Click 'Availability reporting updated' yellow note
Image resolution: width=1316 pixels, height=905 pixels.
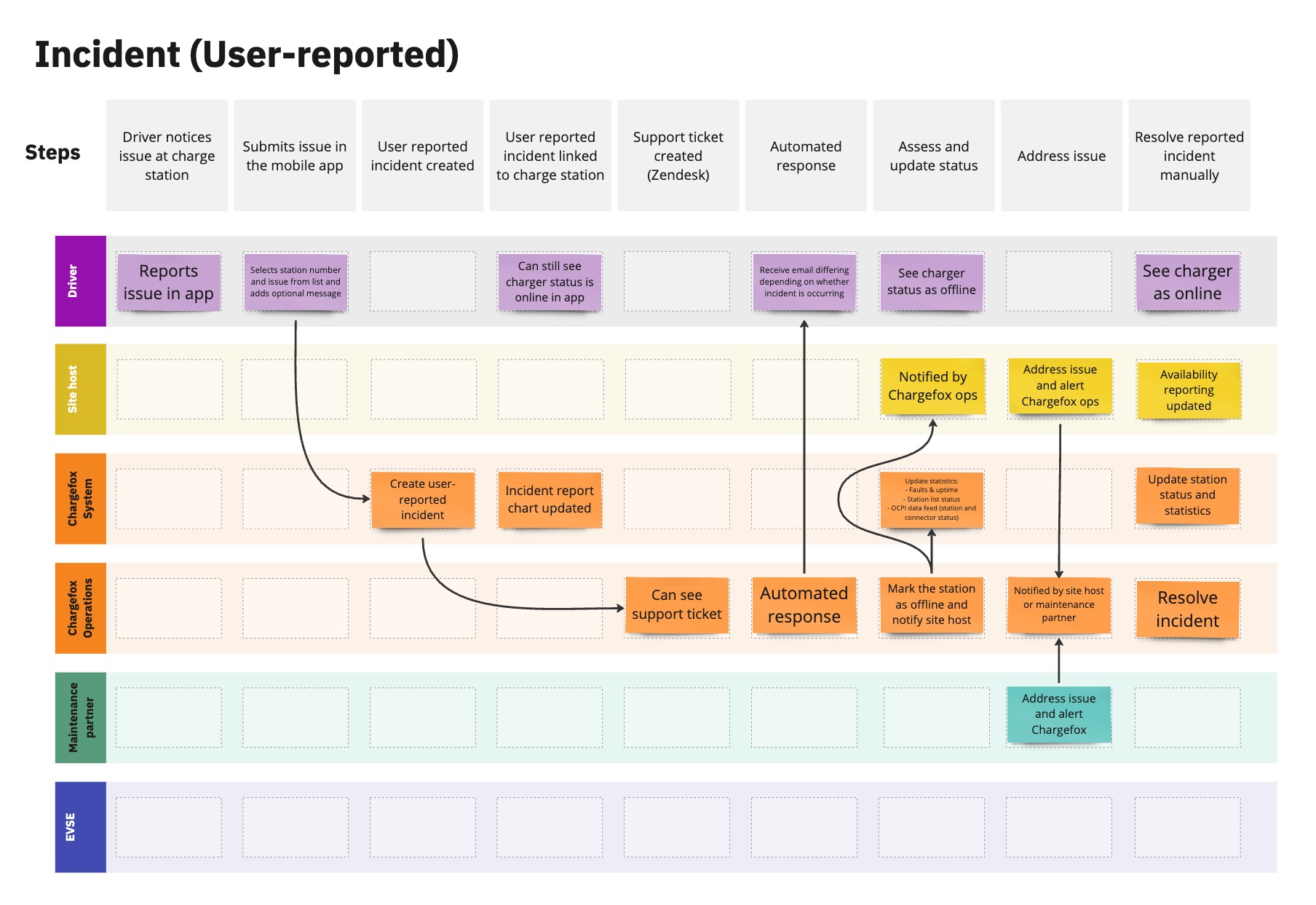coord(1189,390)
